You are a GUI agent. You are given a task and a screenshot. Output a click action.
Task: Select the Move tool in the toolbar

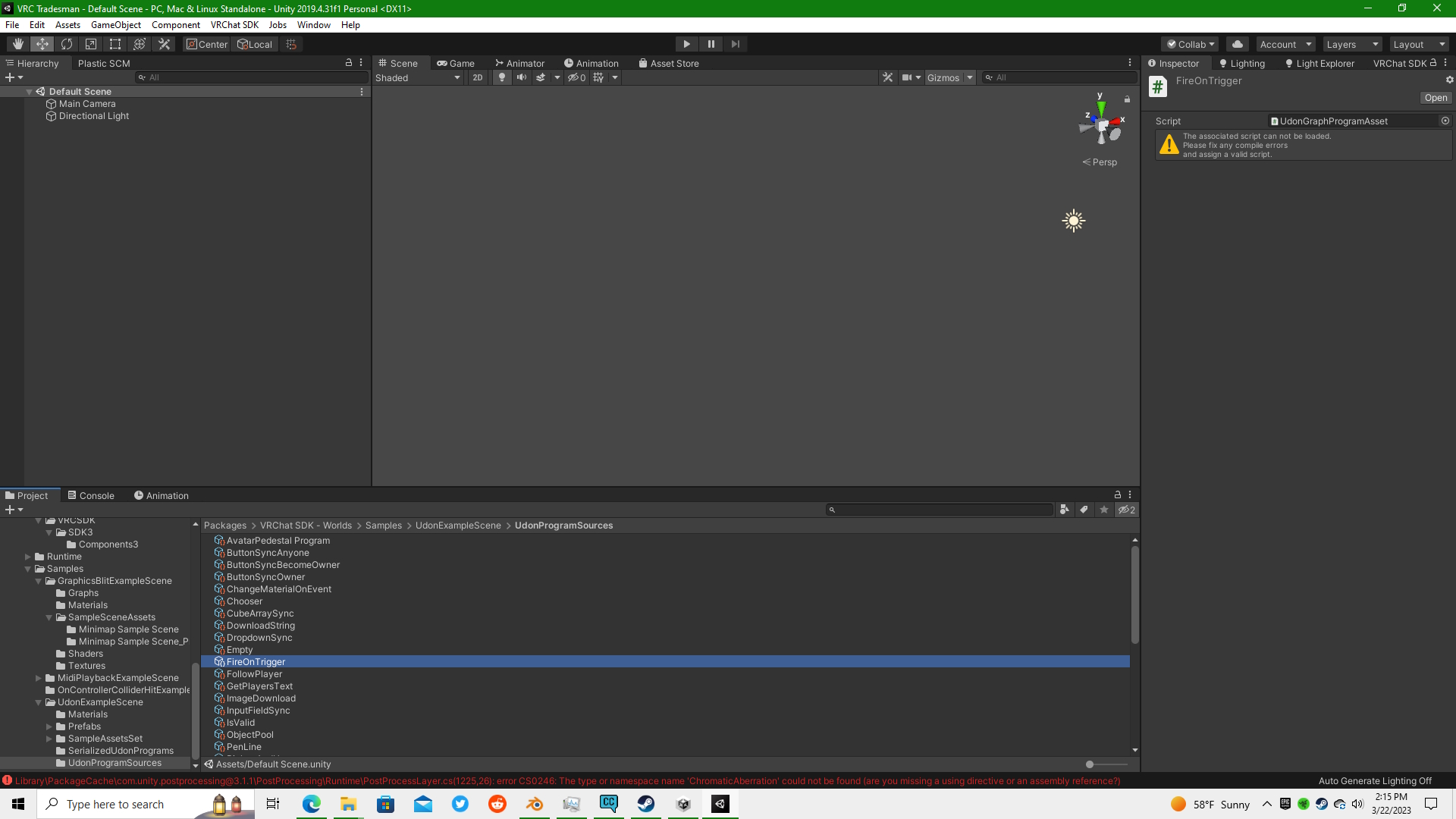[42, 43]
